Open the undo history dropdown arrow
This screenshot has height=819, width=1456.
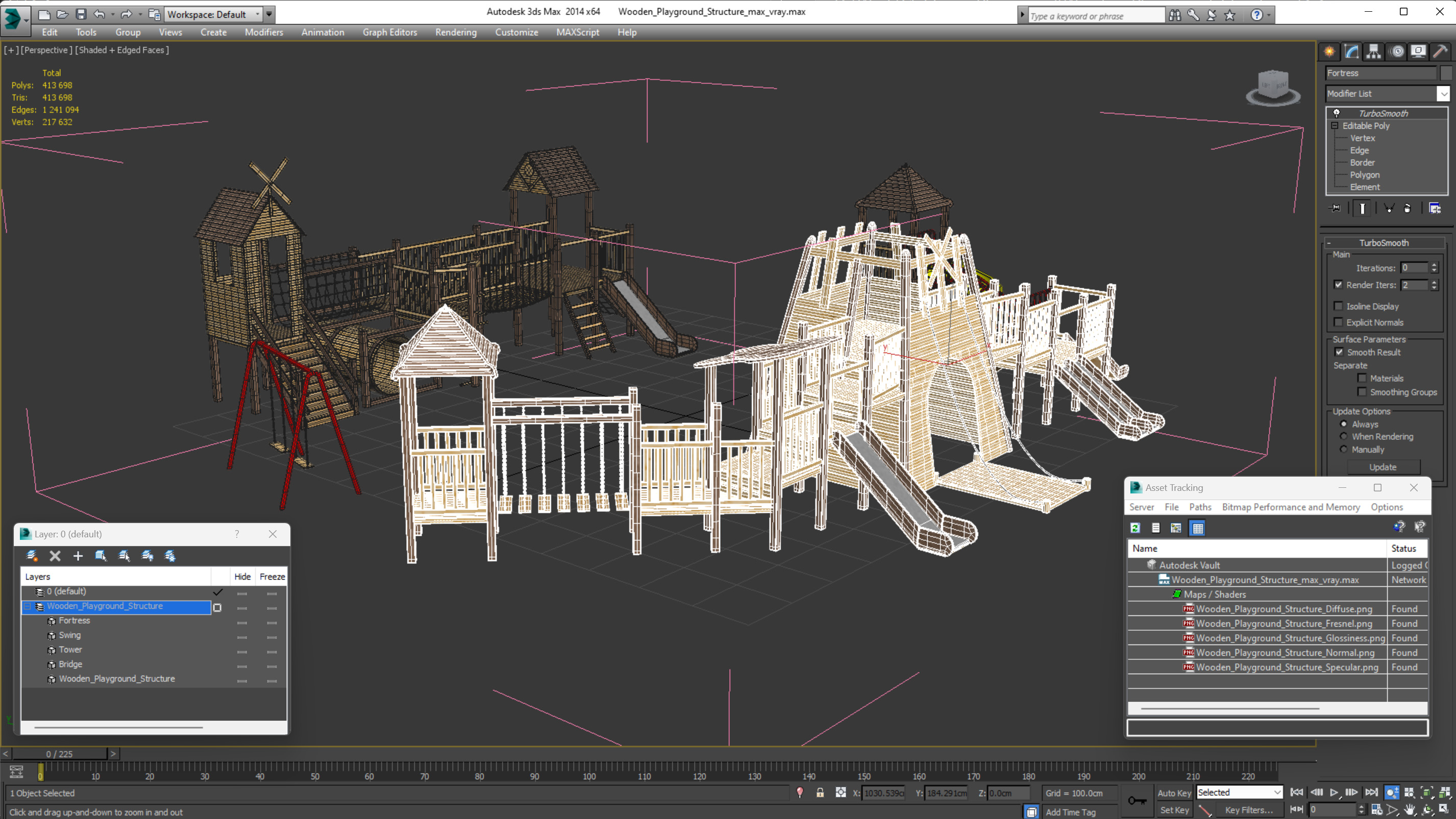tap(112, 14)
